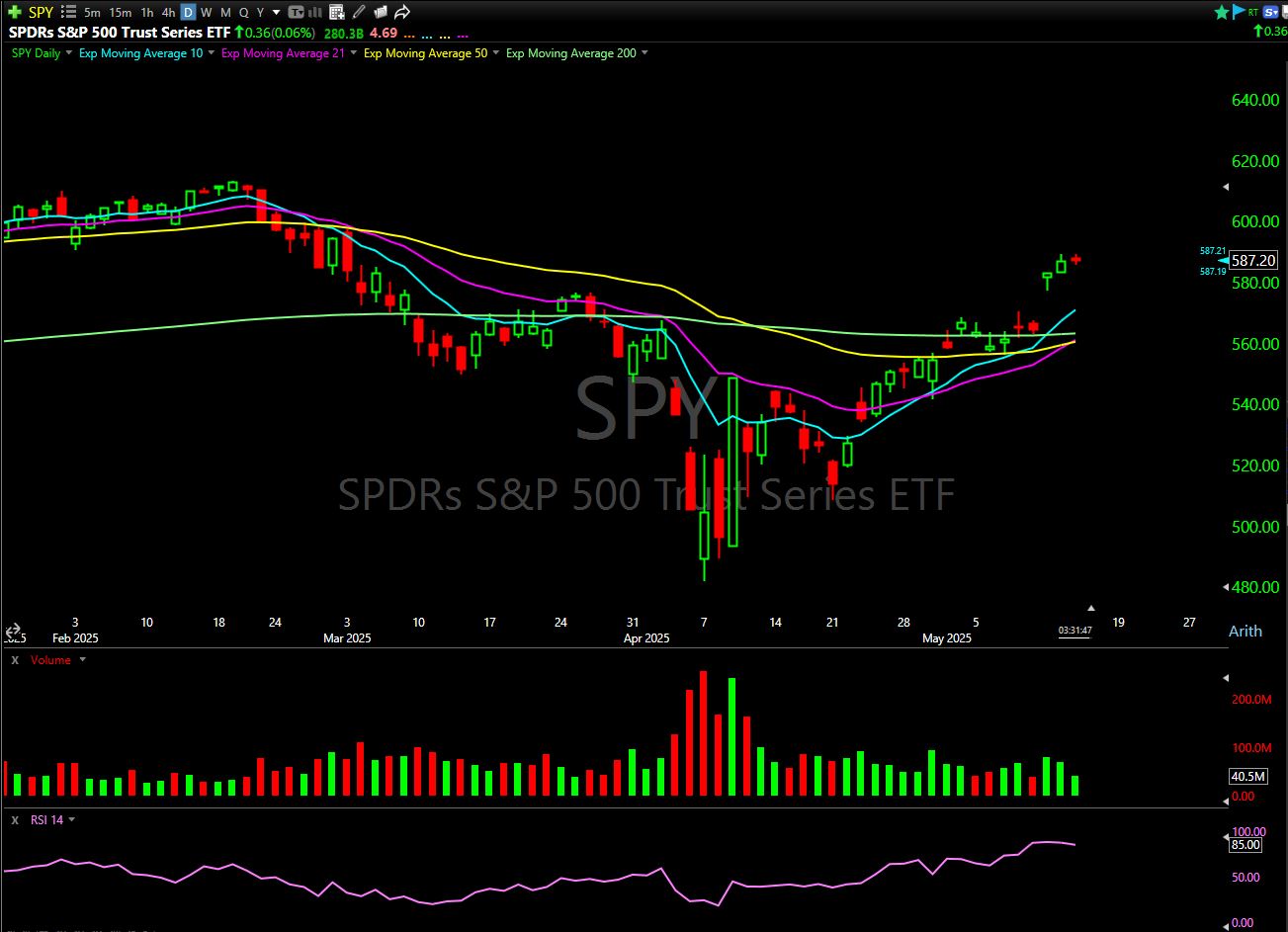Click the magenta dots legend marker in header
The width and height of the screenshot is (1288, 932).
click(462, 37)
